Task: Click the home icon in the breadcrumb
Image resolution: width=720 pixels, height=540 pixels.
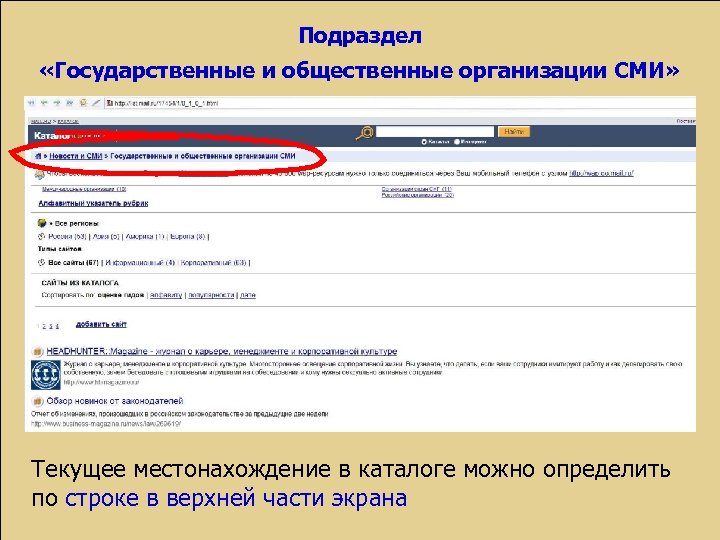Action: pos(38,156)
